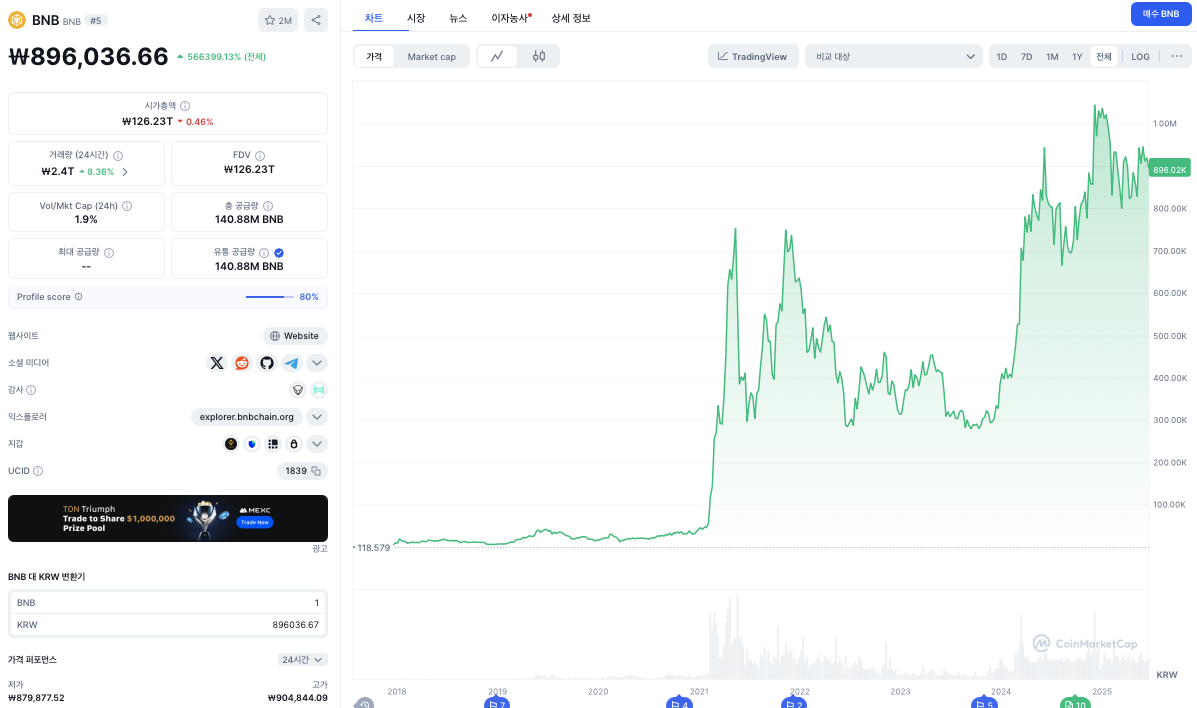1197x708 pixels.
Task: Click the BNB amount converter field
Action: [168, 603]
